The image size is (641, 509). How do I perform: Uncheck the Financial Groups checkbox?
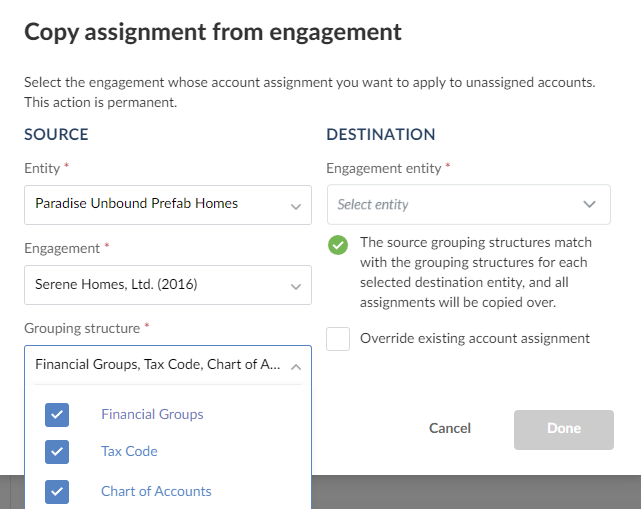(57, 414)
